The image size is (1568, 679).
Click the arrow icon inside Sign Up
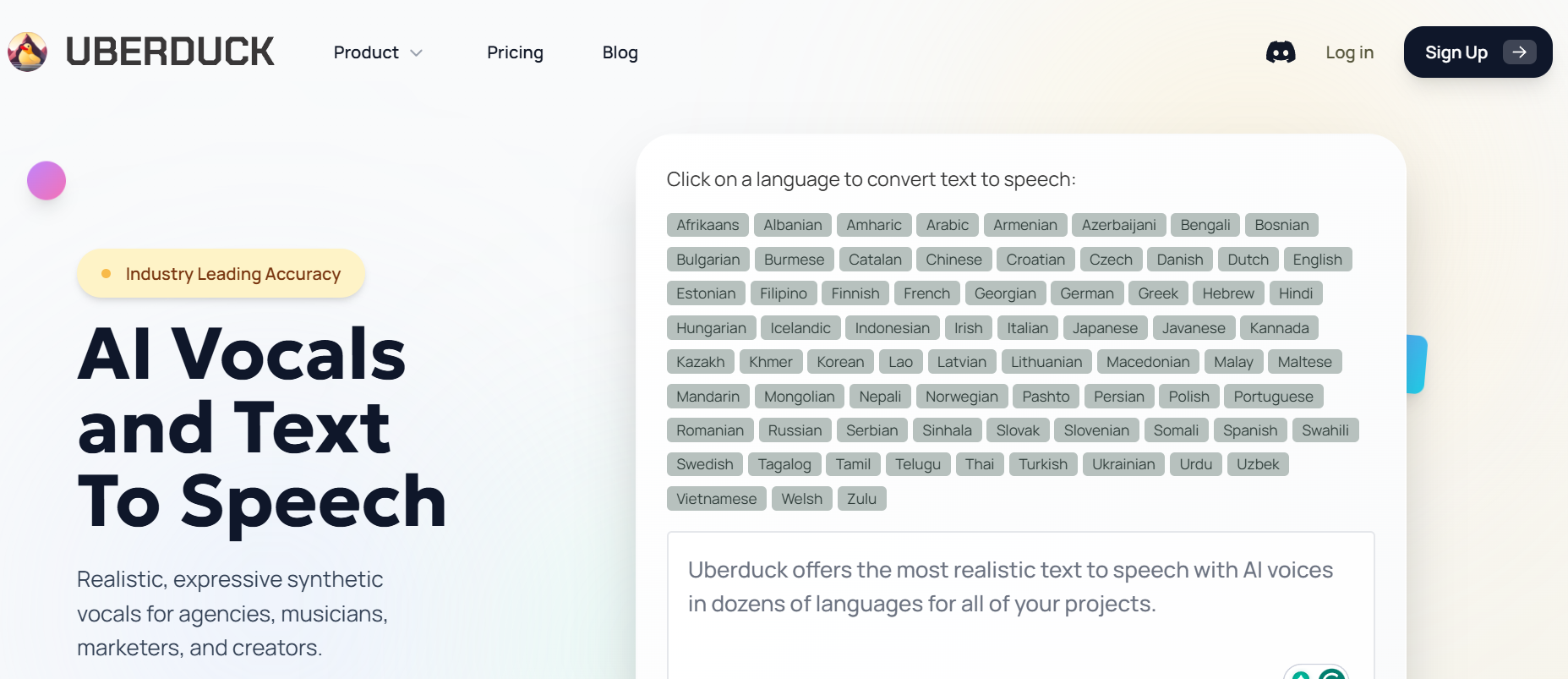pos(1519,52)
